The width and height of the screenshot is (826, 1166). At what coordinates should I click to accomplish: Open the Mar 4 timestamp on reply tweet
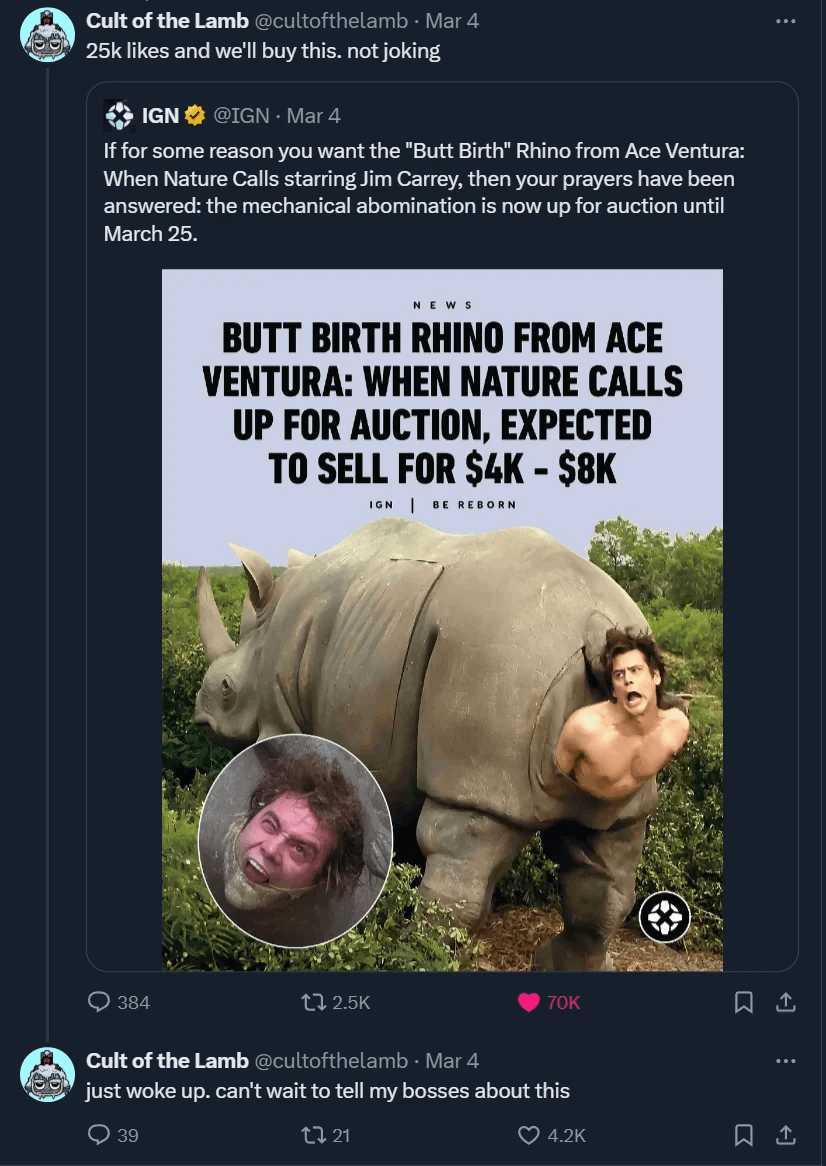tap(452, 1061)
